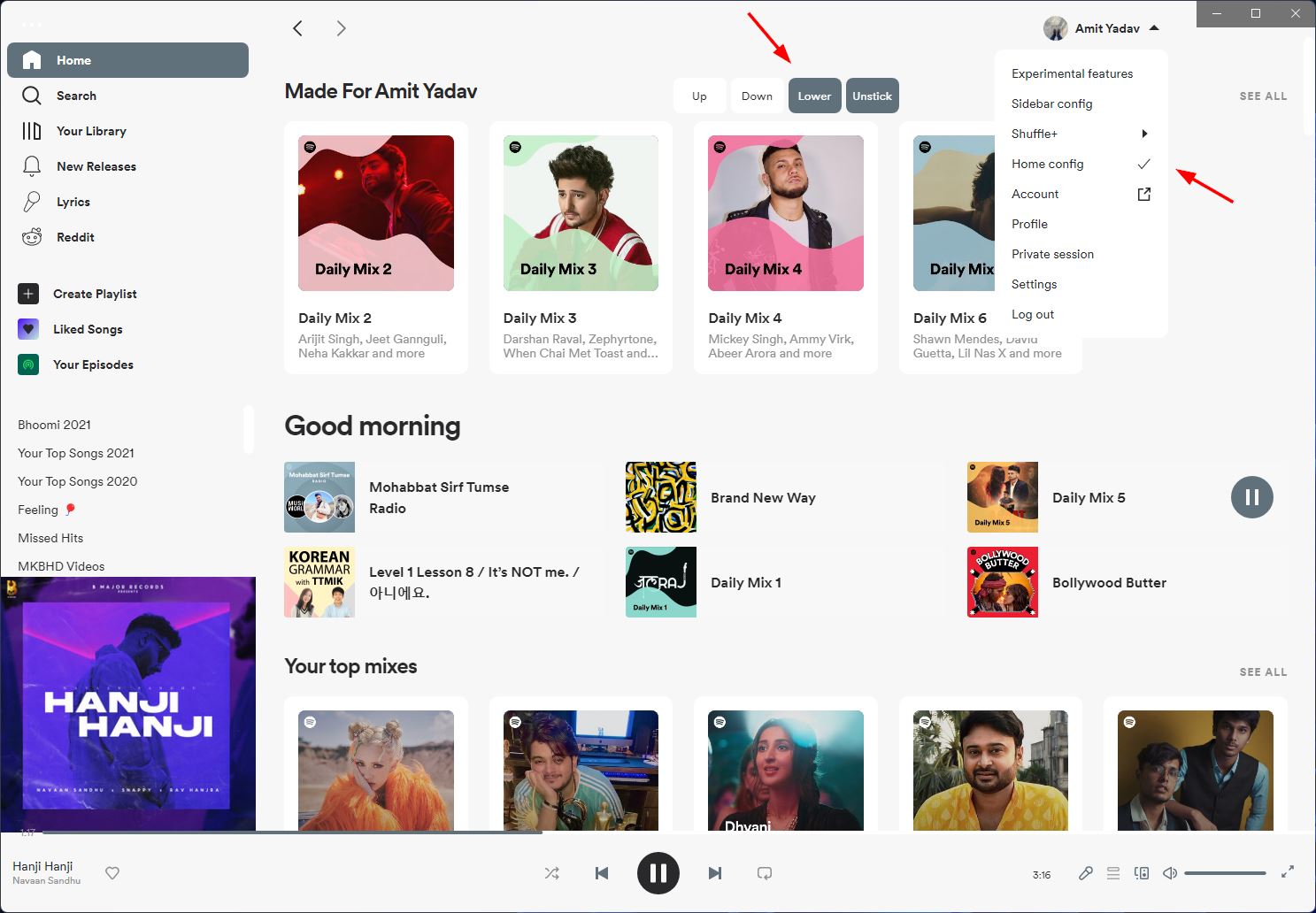Toggle shuffle in playback bar
The width and height of the screenshot is (1316, 913).
pos(552,873)
